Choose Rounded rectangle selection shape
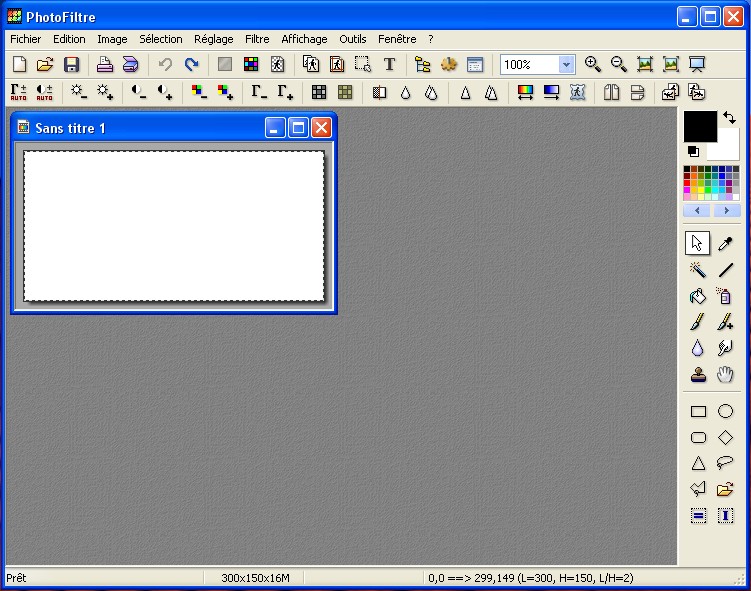751x591 pixels. click(698, 437)
